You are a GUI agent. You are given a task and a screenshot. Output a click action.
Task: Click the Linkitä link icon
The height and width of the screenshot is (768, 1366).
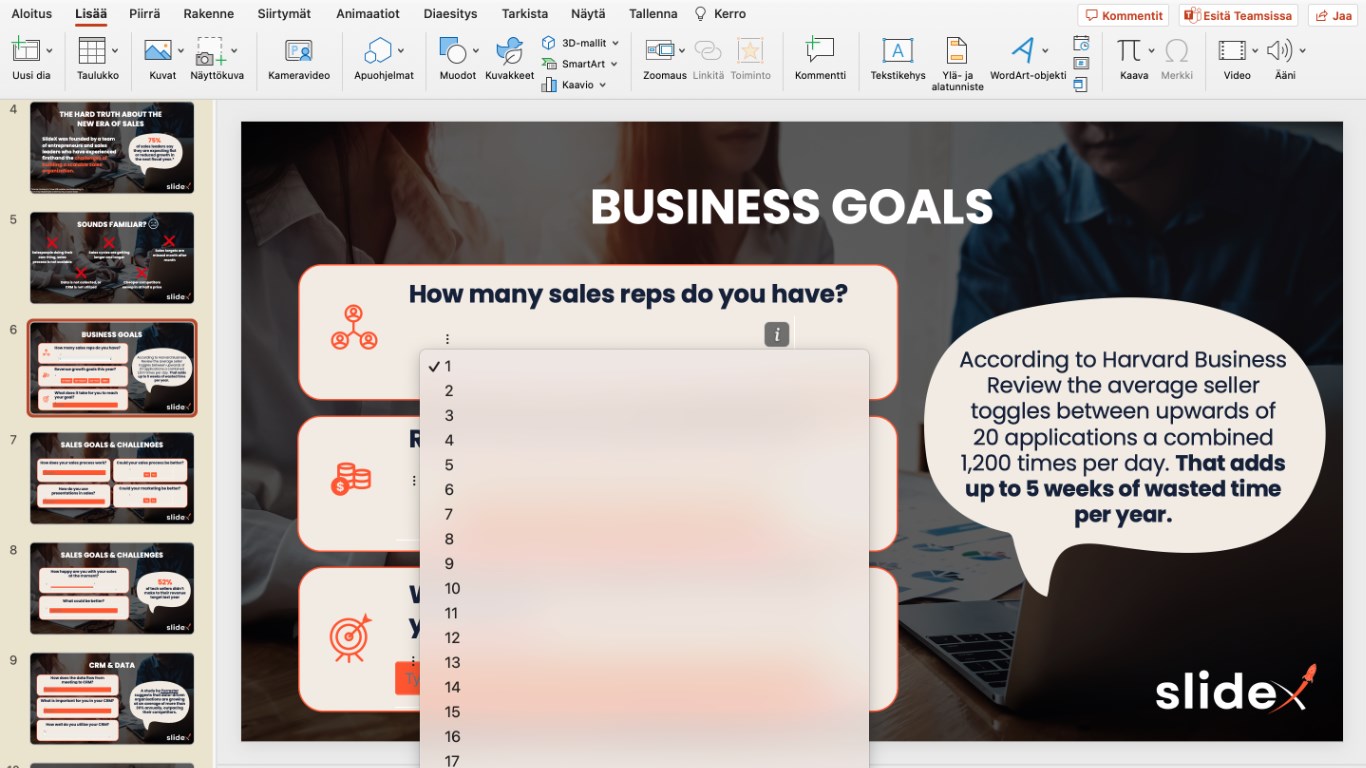click(x=708, y=50)
